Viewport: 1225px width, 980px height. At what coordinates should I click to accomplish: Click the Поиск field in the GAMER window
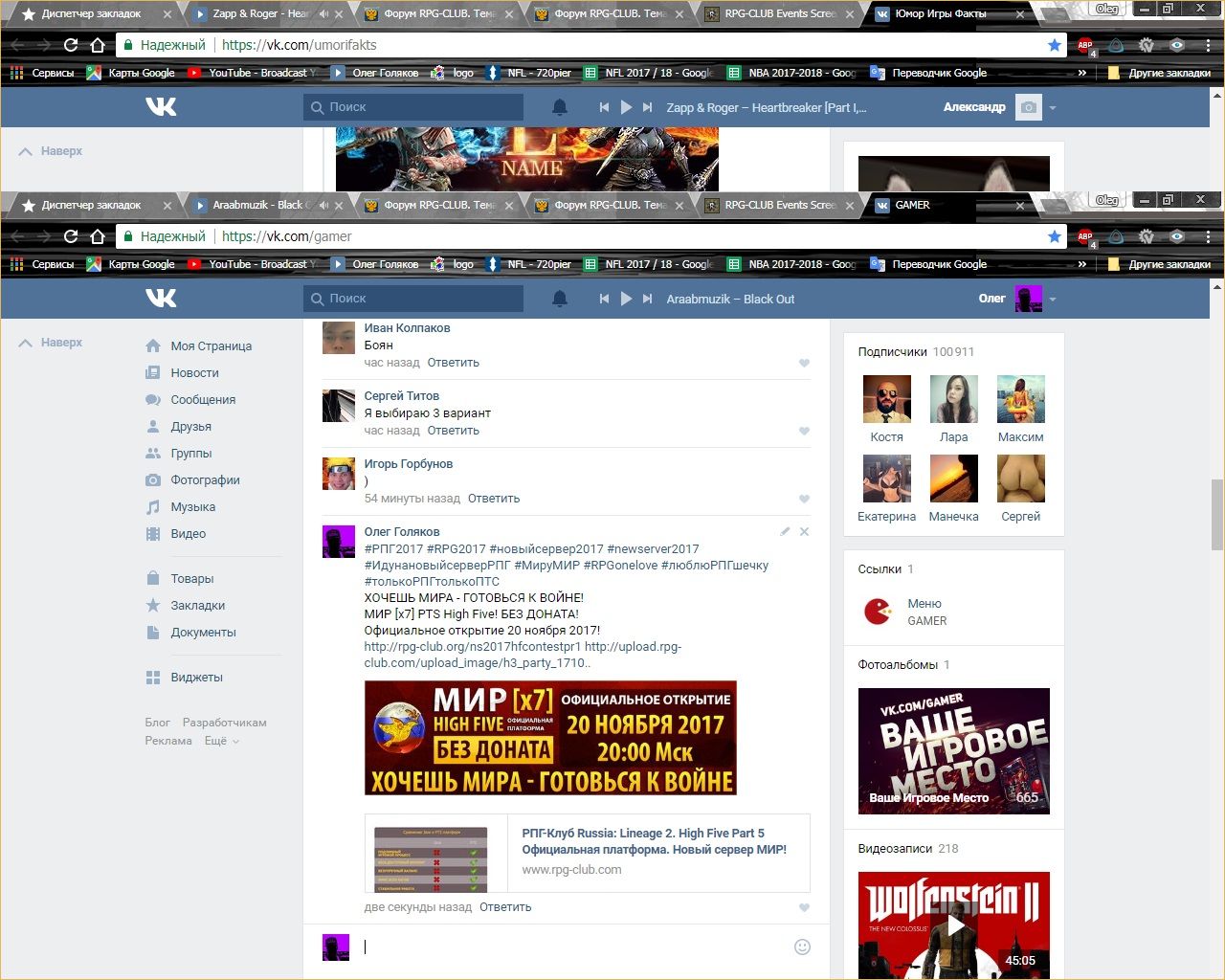coord(413,299)
